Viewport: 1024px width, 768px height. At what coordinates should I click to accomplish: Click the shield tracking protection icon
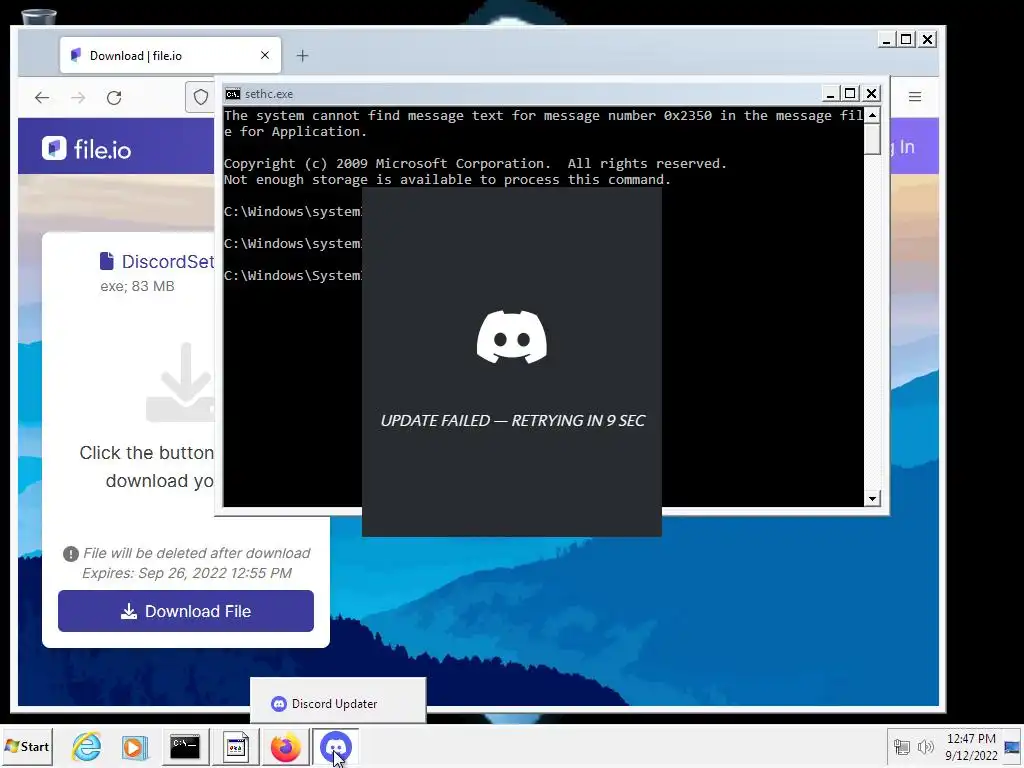(201, 97)
